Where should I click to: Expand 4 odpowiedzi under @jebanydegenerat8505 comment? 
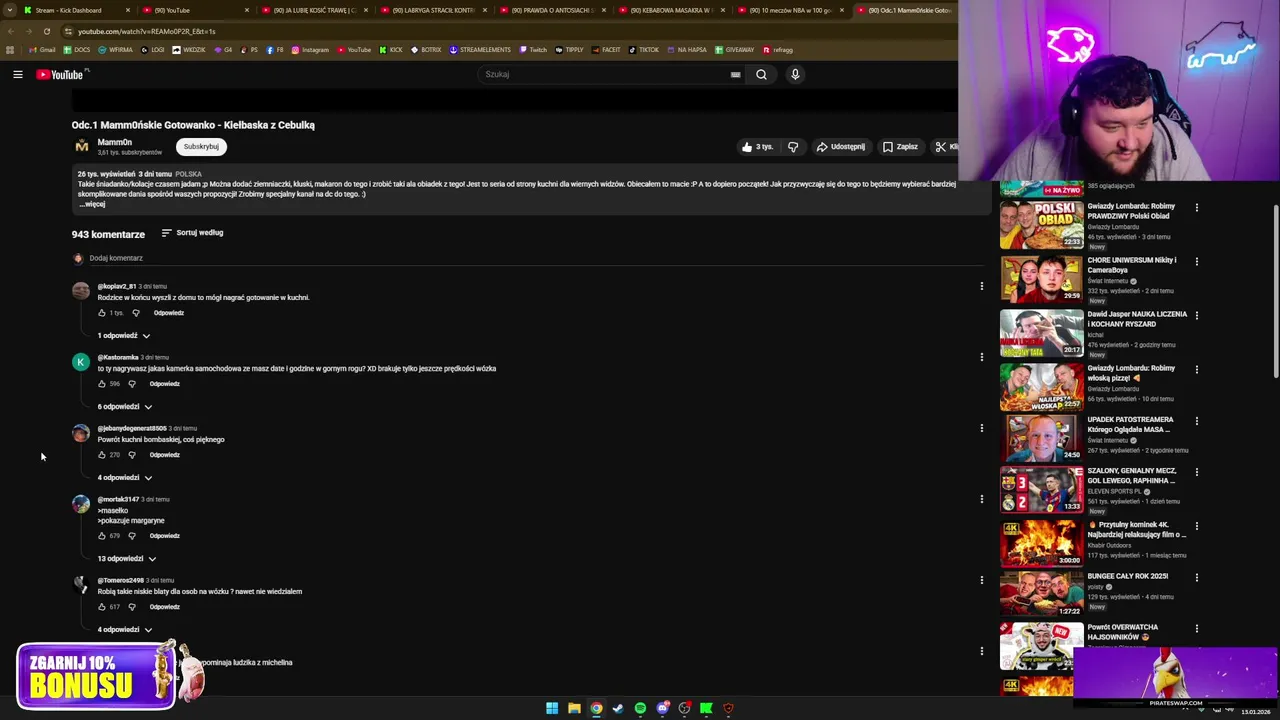125,478
